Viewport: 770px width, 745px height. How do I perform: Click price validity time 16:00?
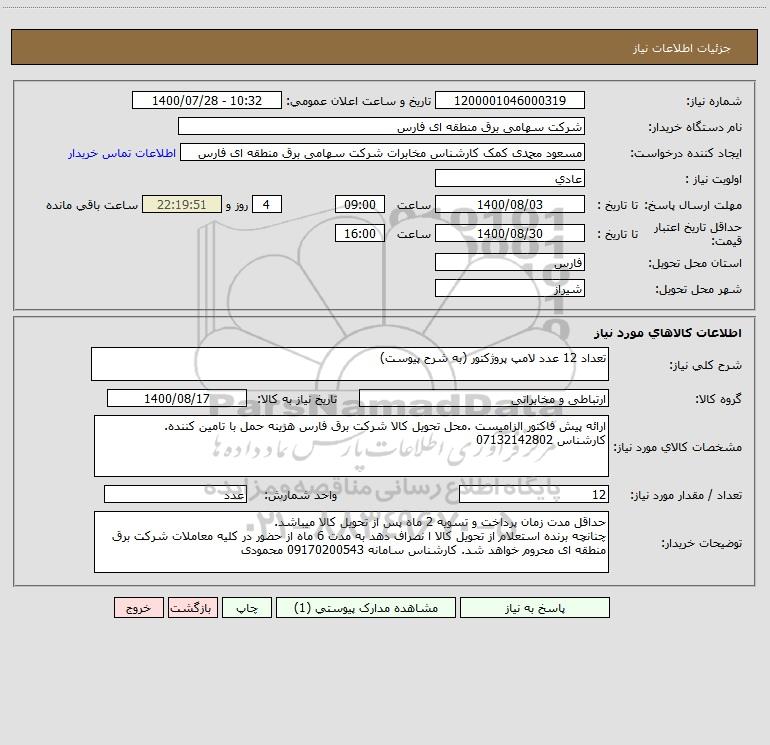click(359, 233)
